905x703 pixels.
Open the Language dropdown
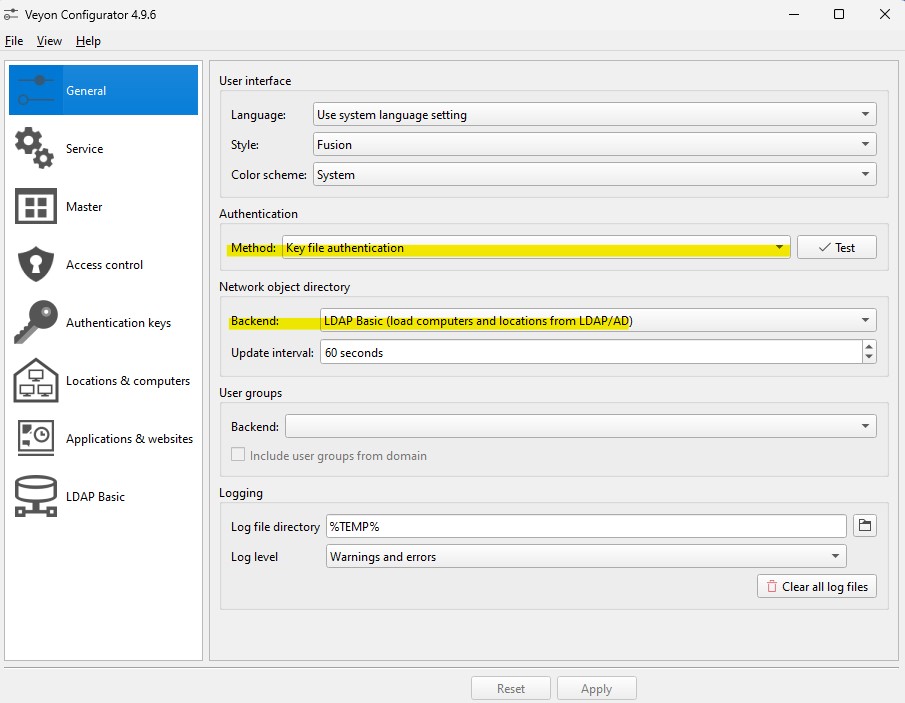pos(594,114)
